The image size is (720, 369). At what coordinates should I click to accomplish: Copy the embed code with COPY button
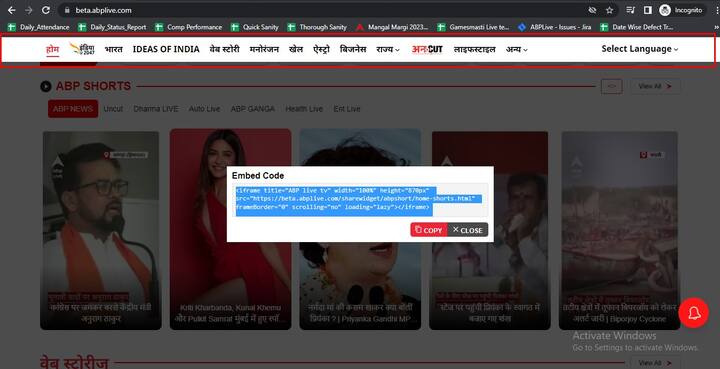pyautogui.click(x=429, y=230)
